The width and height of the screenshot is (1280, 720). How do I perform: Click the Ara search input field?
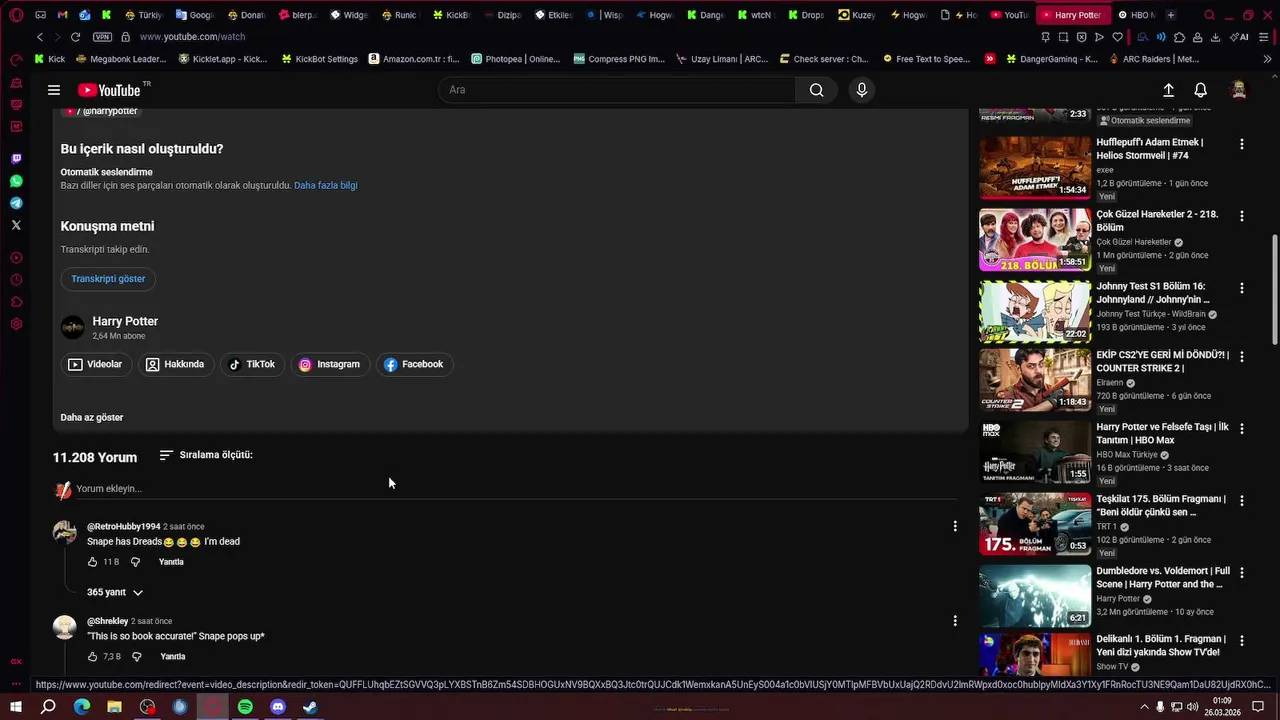point(618,90)
